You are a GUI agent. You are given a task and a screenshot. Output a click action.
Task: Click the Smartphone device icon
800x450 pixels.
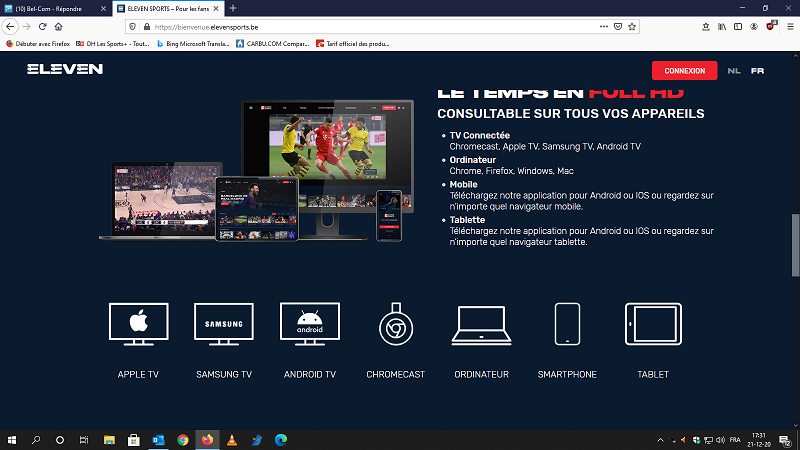(x=567, y=324)
